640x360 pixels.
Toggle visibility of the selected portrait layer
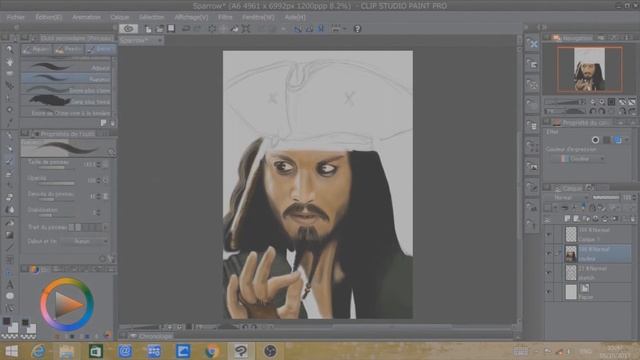click(549, 253)
